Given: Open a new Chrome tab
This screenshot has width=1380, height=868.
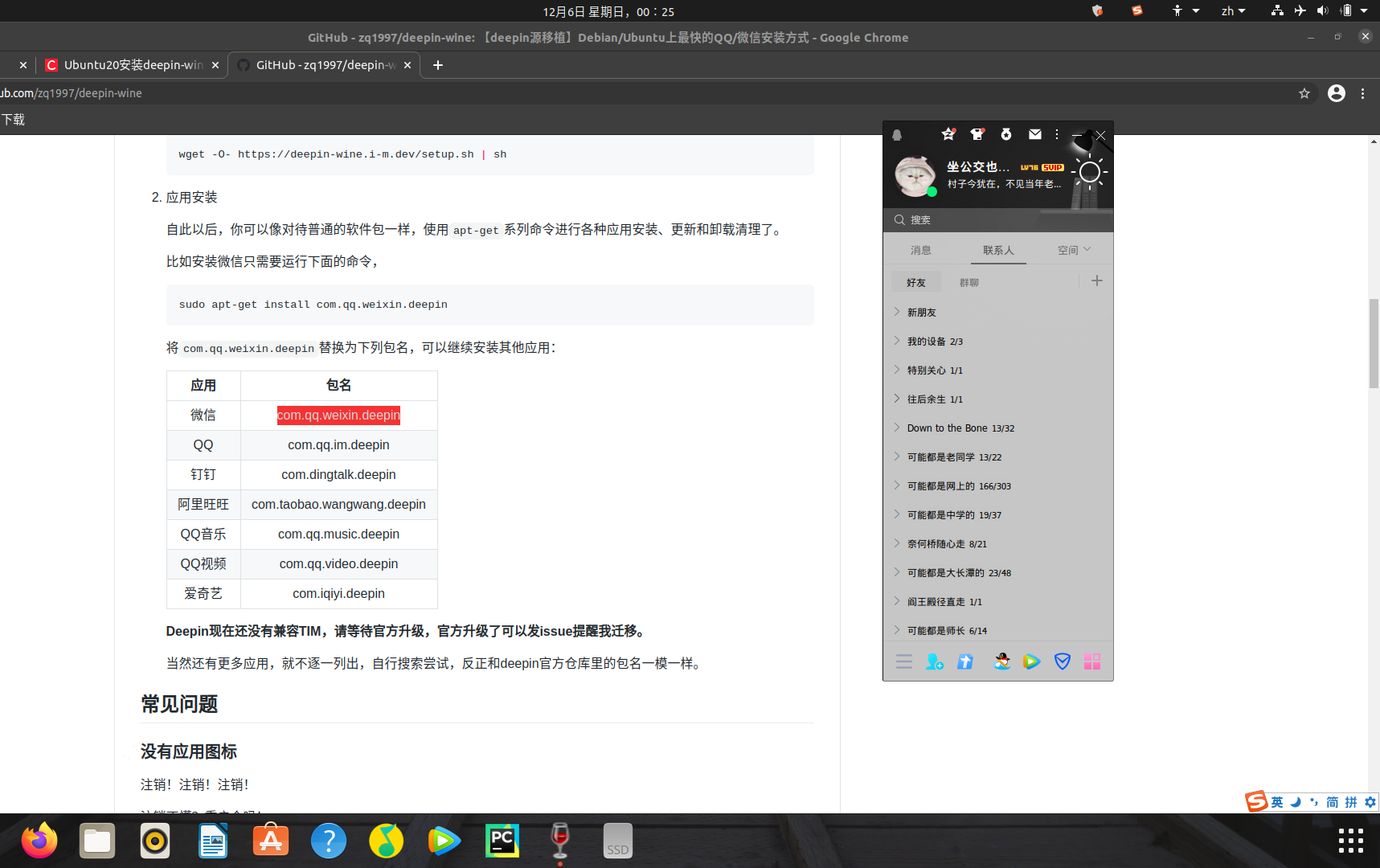Looking at the screenshot, I should pos(438,65).
